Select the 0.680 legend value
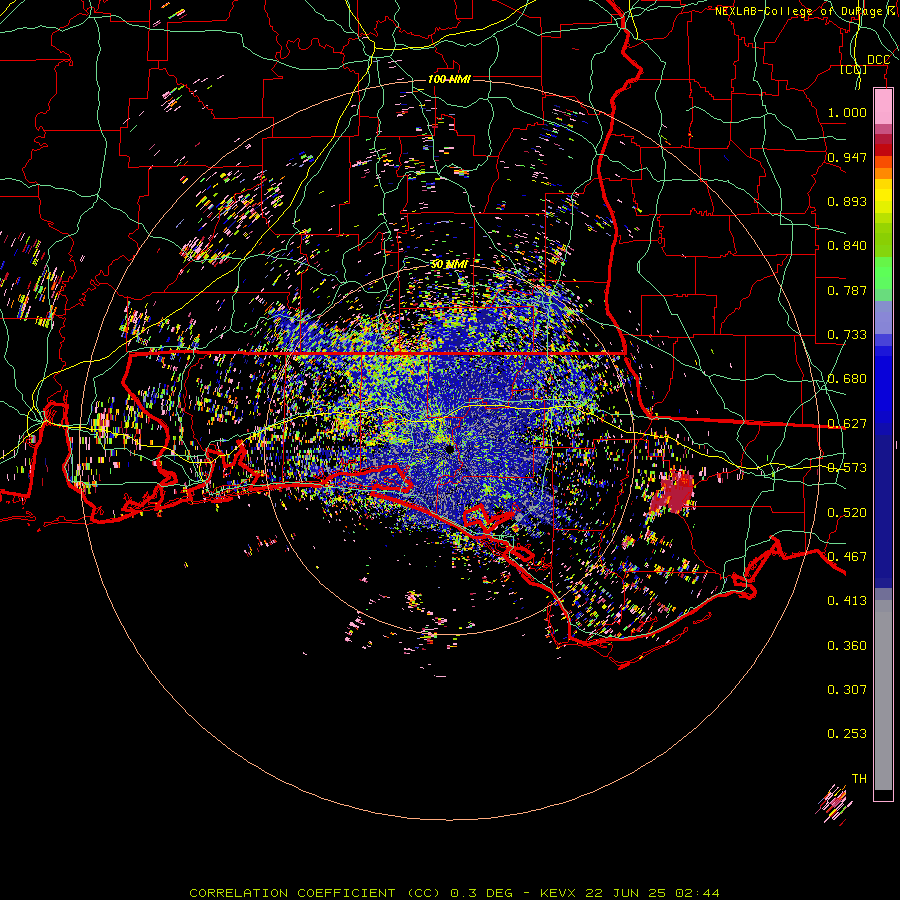 click(x=847, y=379)
